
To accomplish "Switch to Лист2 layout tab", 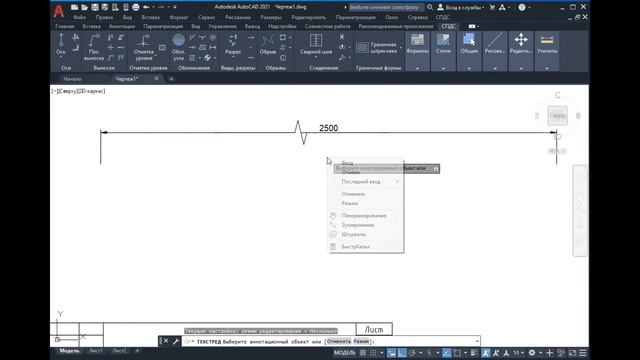I will click(119, 351).
